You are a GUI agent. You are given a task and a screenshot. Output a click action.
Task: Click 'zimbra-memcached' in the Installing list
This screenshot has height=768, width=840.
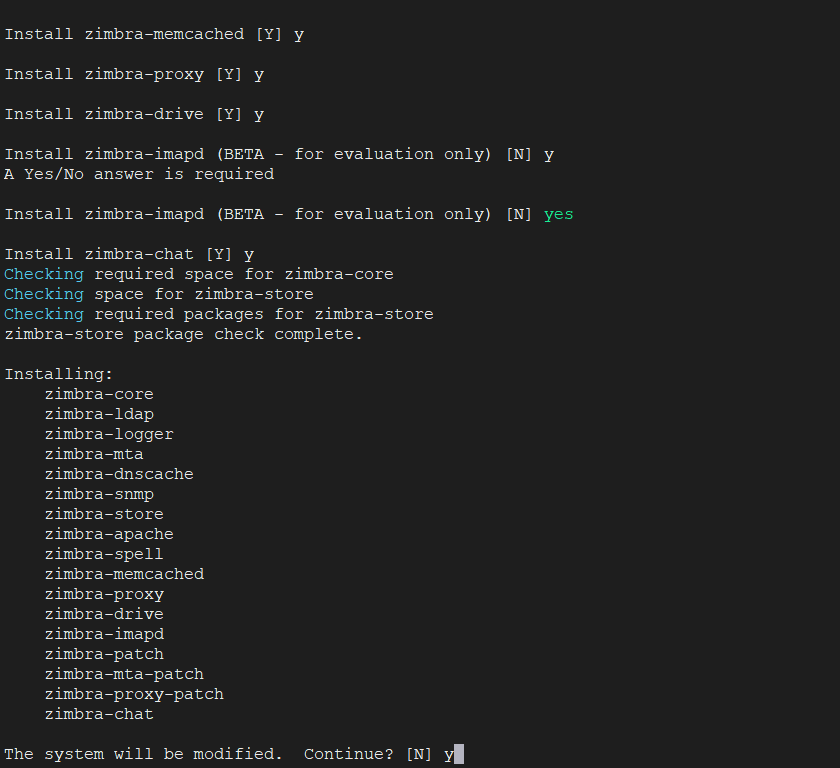(x=124, y=574)
